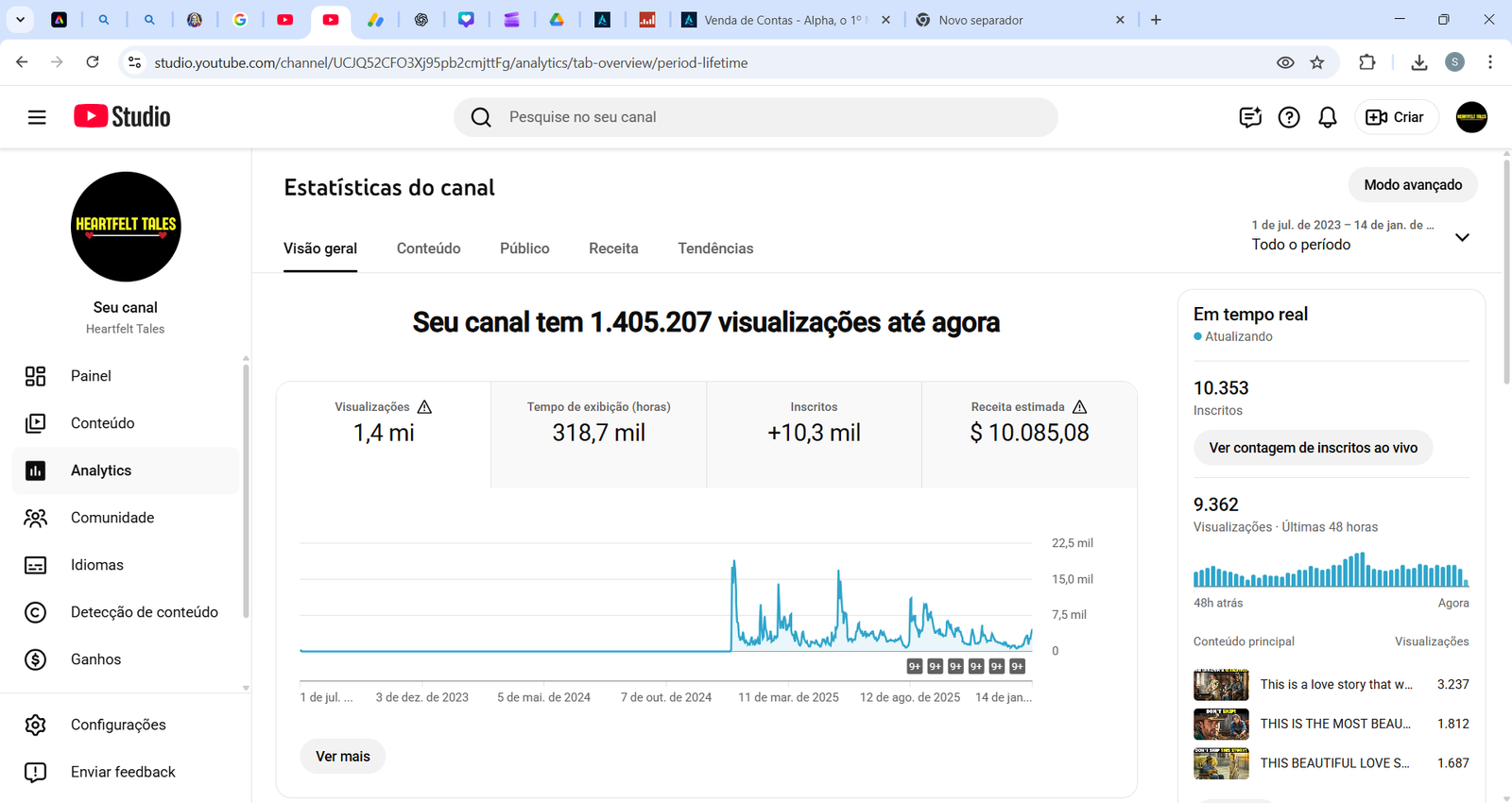Switch to the Novo separador browser tab
This screenshot has width=1512, height=803.
tap(1020, 20)
